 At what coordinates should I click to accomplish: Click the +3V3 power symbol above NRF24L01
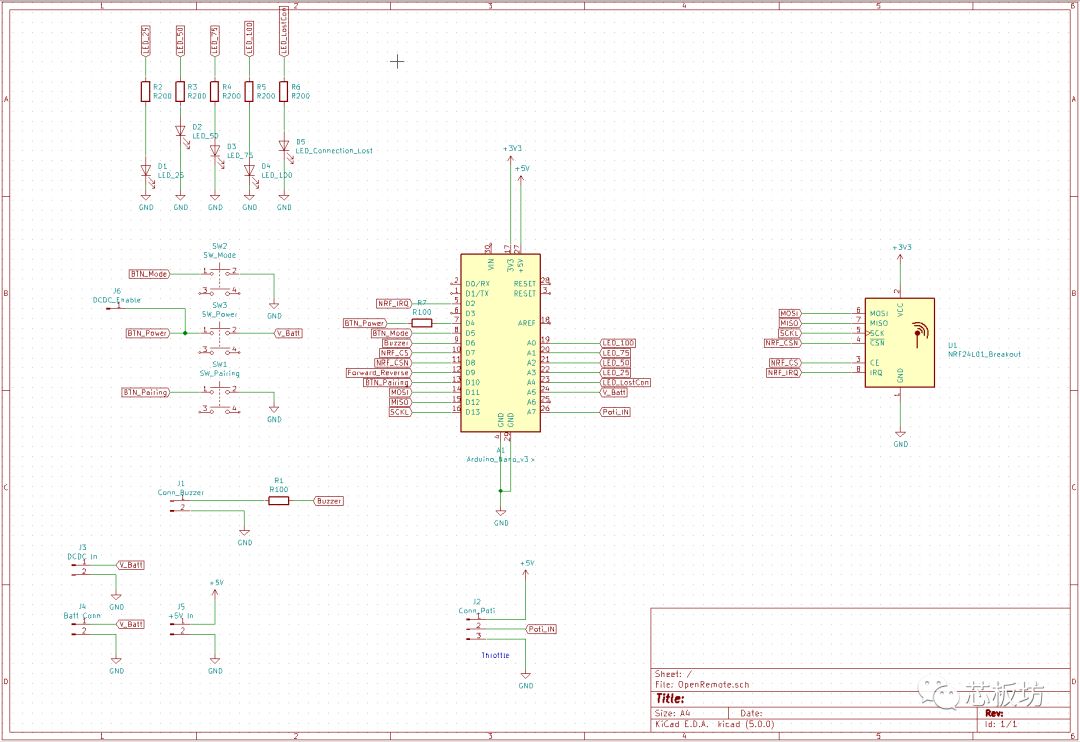click(901, 251)
